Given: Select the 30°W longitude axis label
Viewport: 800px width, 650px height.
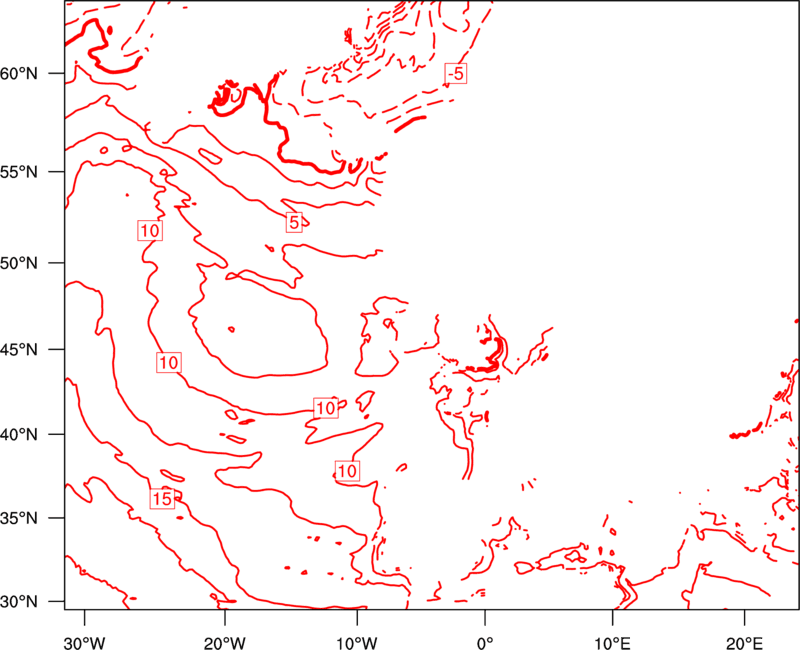Looking at the screenshot, I should point(85,643).
